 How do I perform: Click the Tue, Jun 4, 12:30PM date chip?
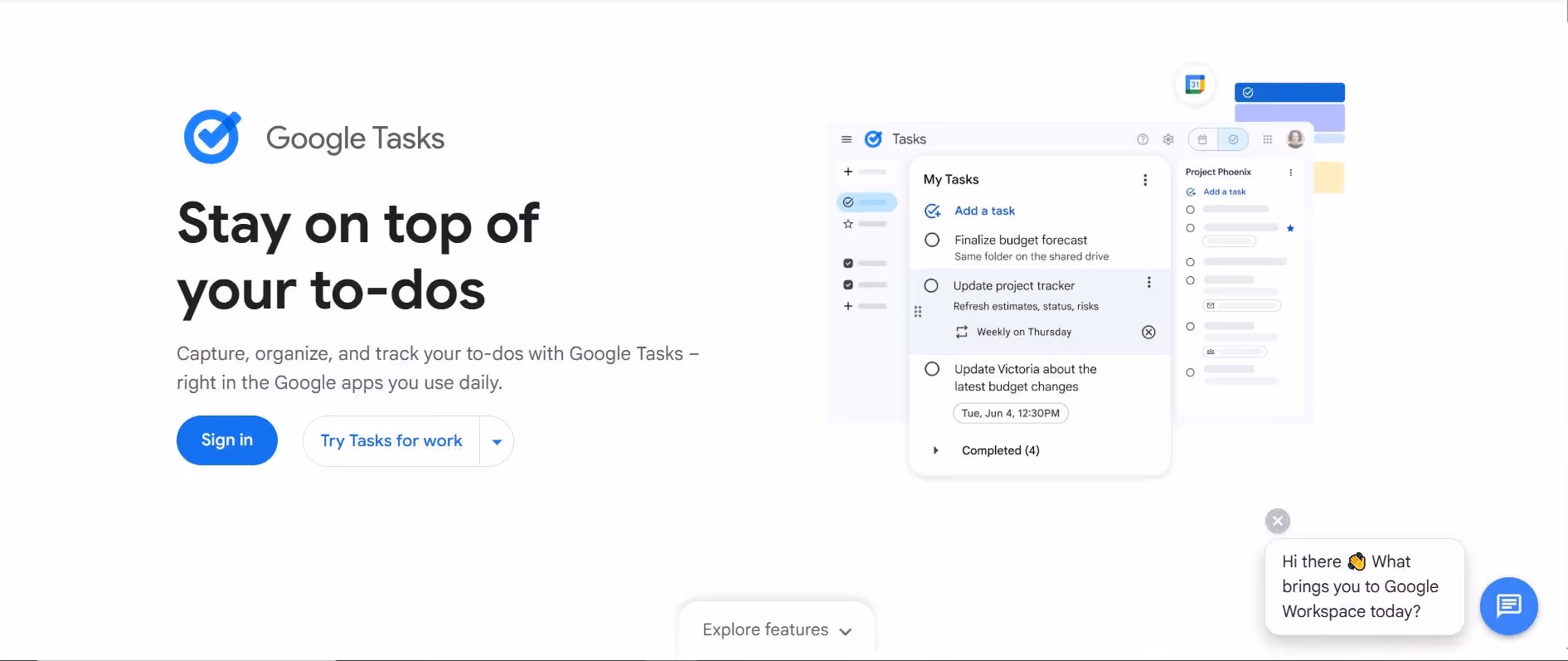1011,413
